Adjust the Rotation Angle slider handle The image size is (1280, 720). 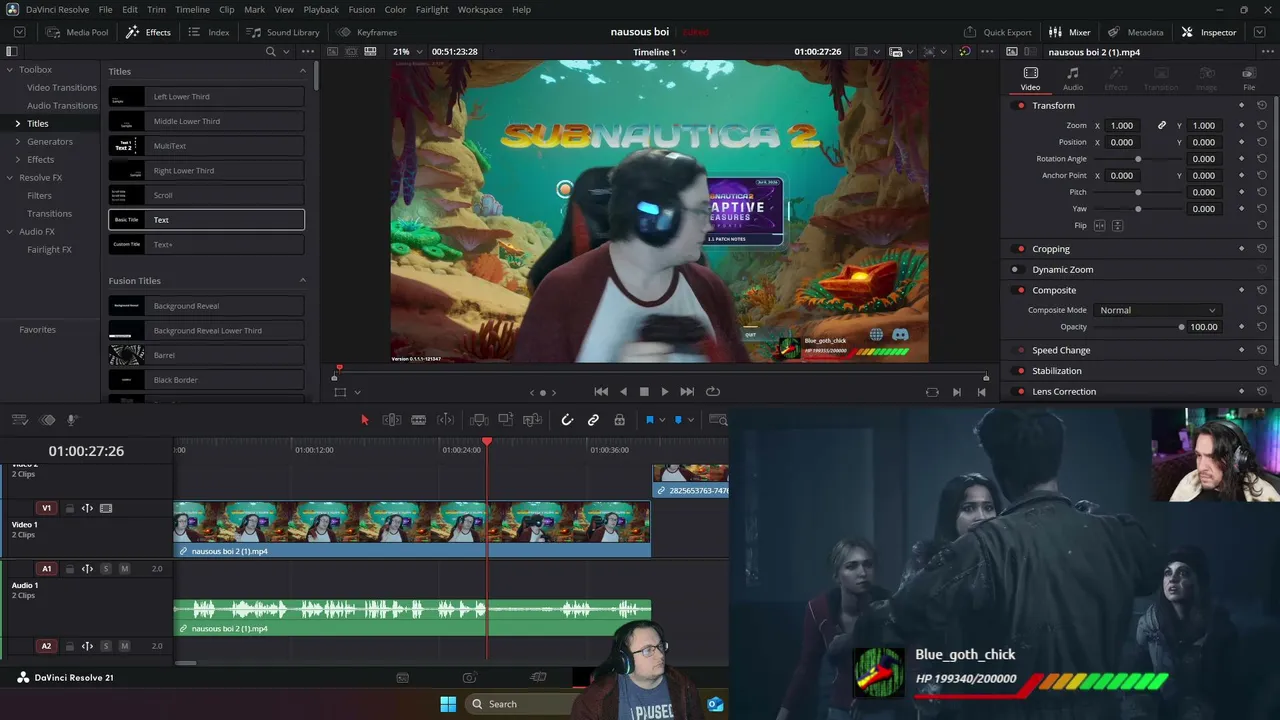(1138, 159)
